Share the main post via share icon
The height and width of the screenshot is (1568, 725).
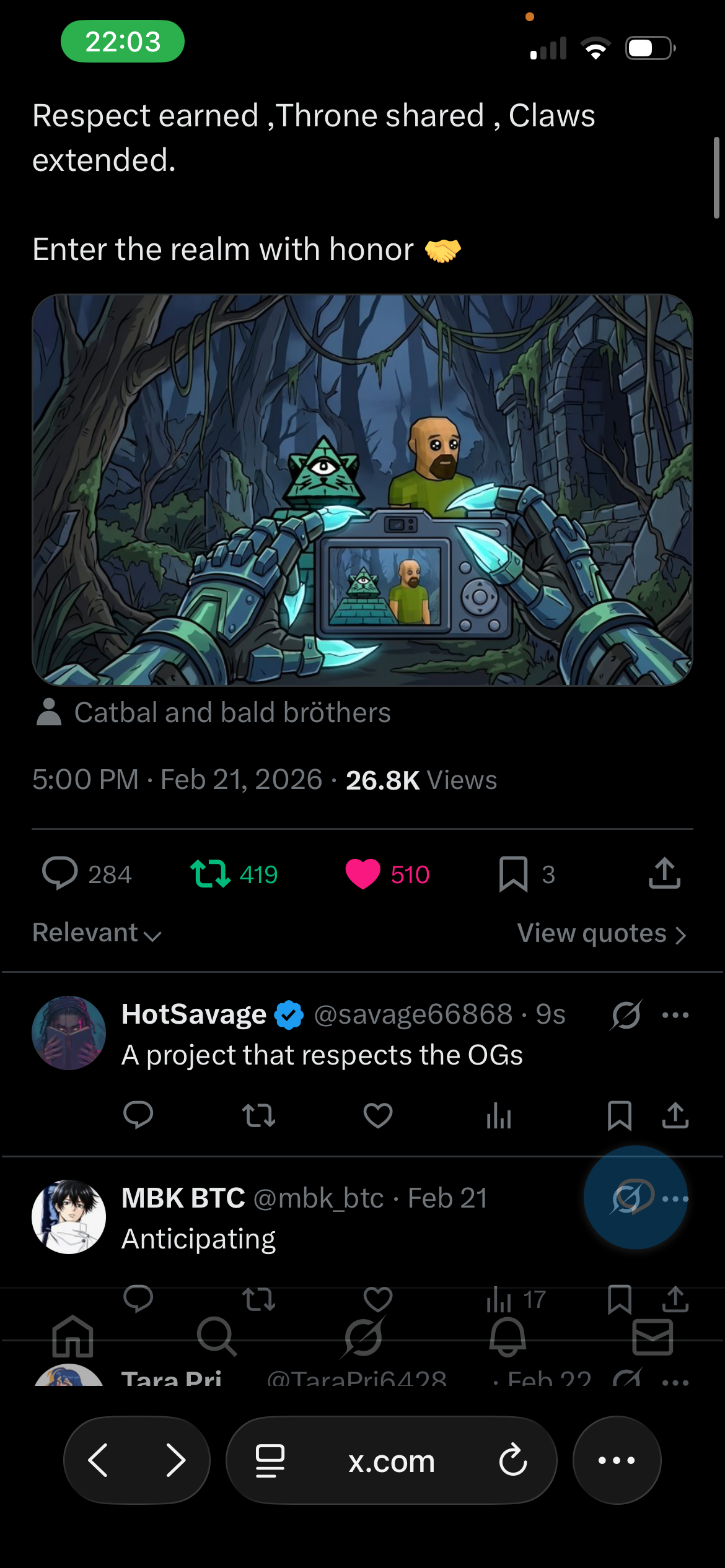[x=664, y=874]
